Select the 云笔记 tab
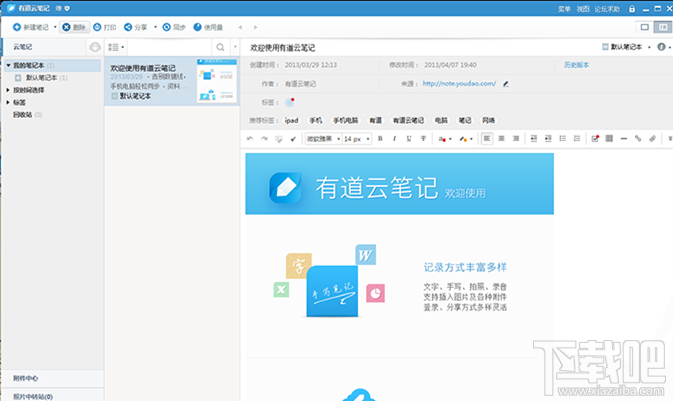The image size is (673, 401). pos(23,47)
